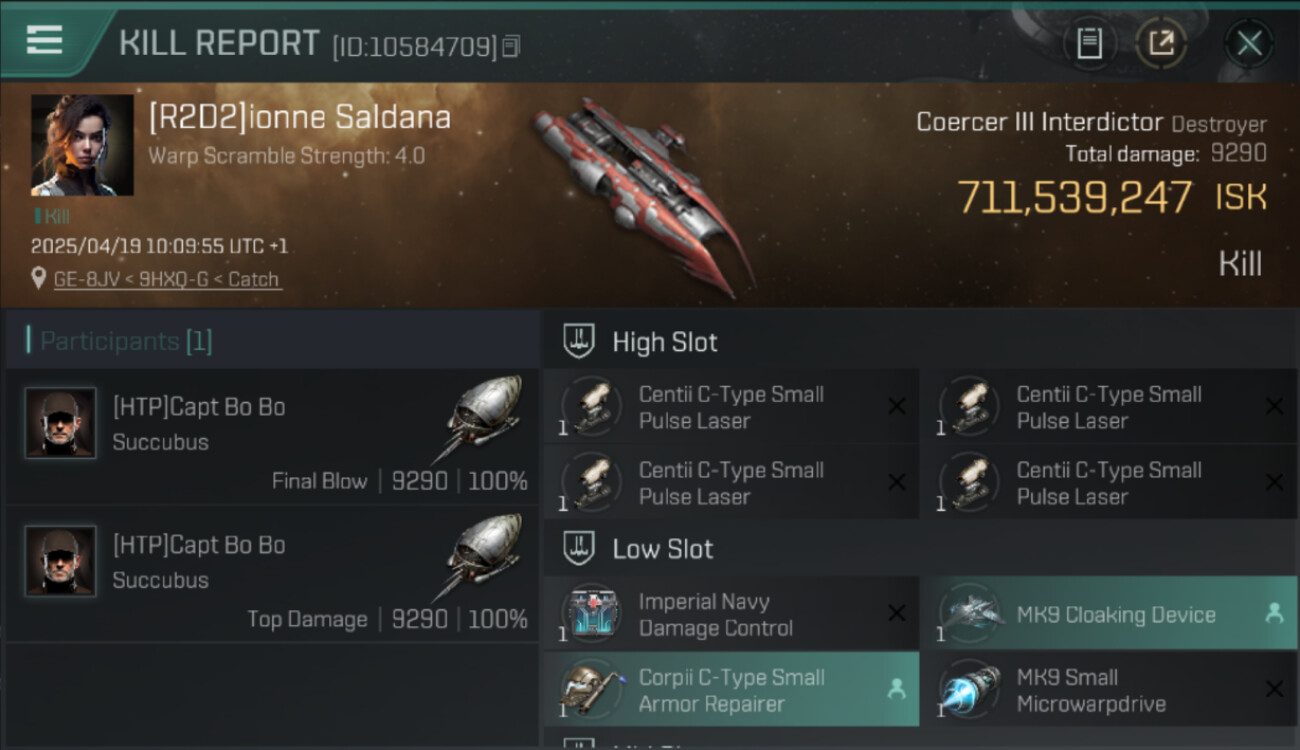This screenshot has width=1300, height=750.
Task: Click the MK9 Cloaking Device module
Action: tap(1109, 614)
